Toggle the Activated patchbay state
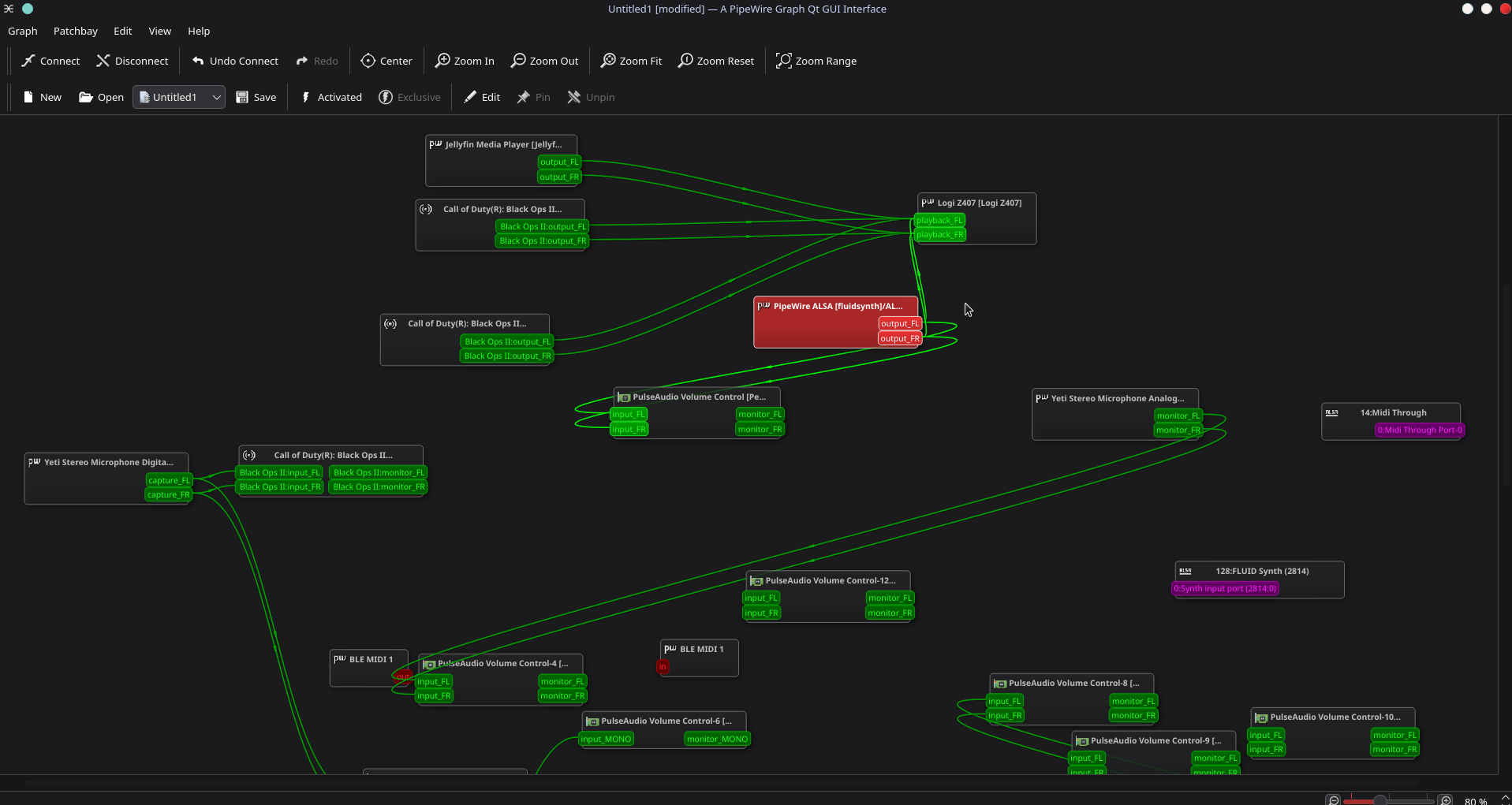Screen dimensions: 1512x805 (x=331, y=97)
